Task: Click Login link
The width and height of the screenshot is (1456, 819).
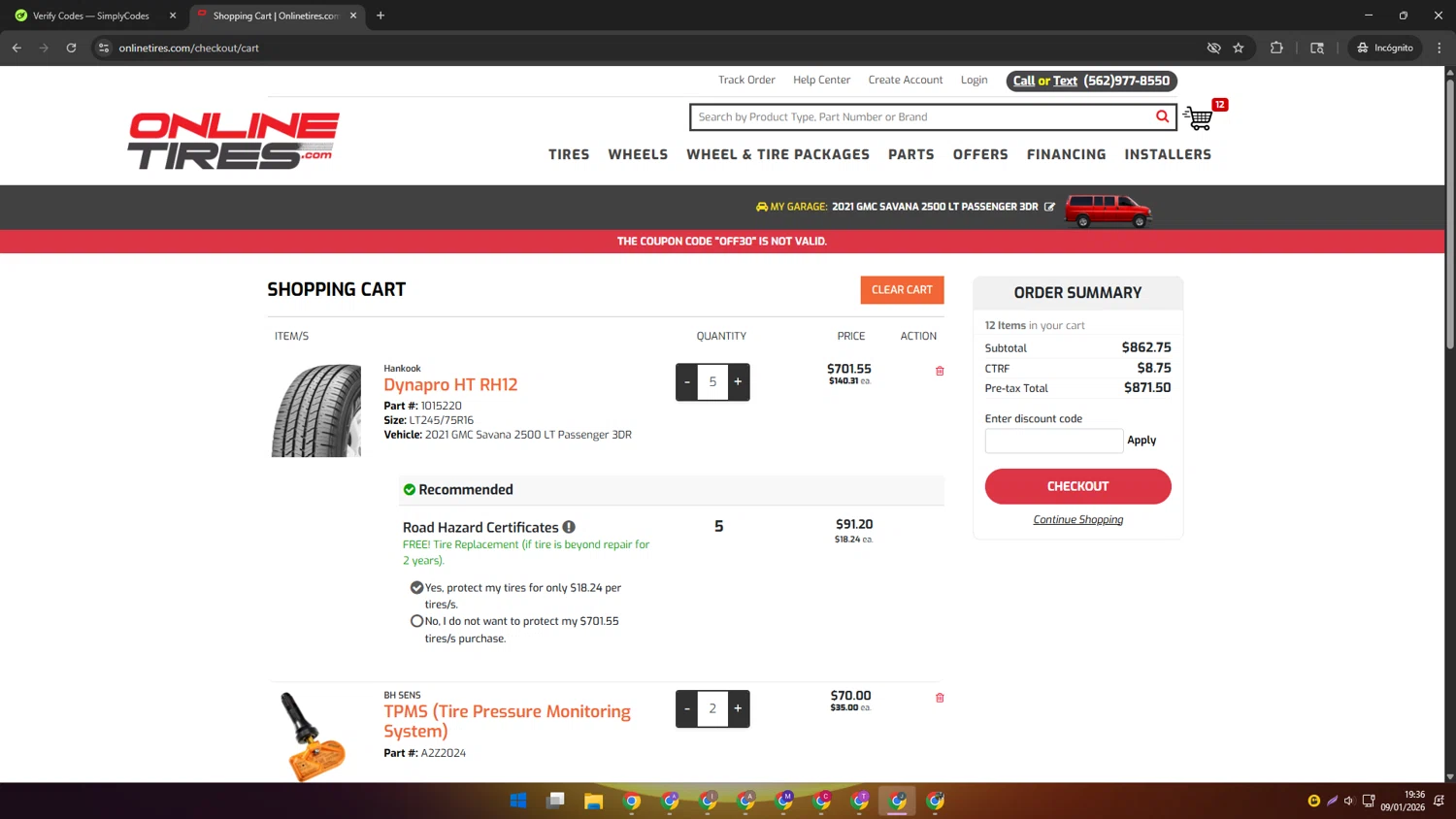Action: [x=974, y=81]
